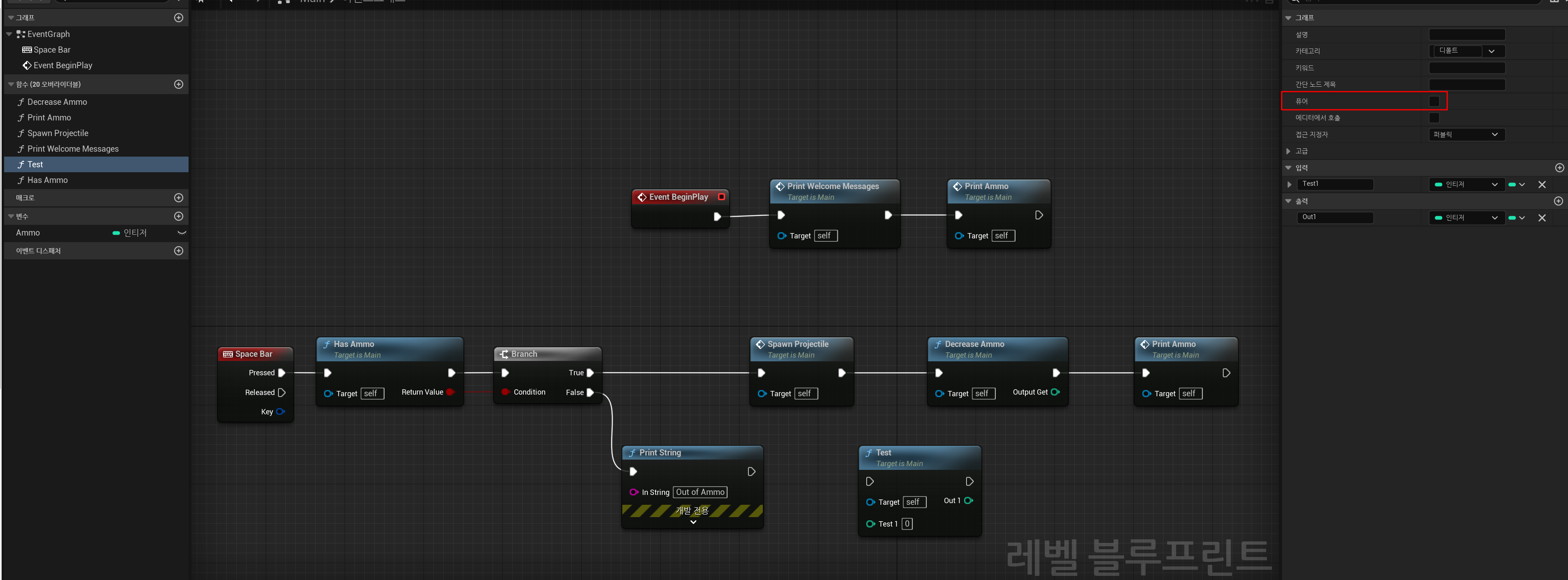Image resolution: width=1568 pixels, height=580 pixels.
Task: Add a new output parameter in 출력 section
Action: coord(1559,201)
